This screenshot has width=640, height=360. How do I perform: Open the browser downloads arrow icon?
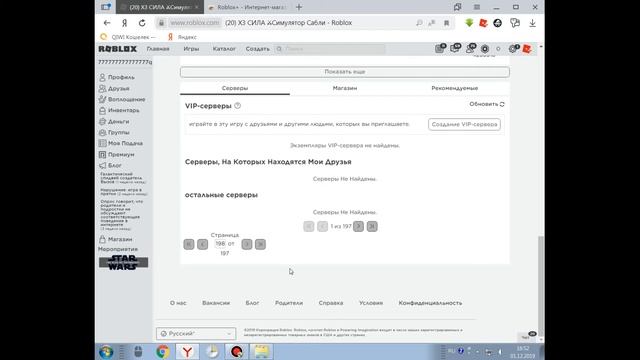click(532, 23)
